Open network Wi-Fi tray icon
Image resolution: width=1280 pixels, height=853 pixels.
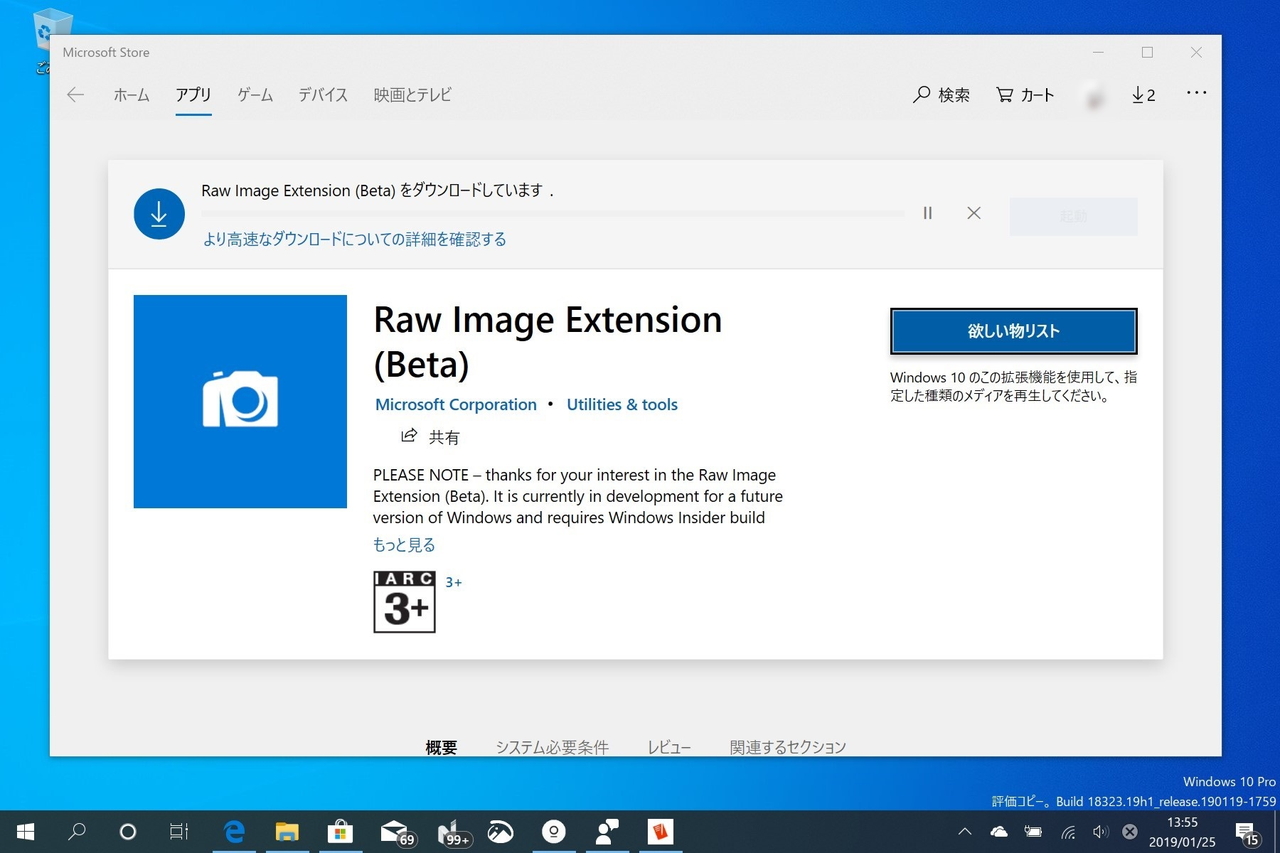pyautogui.click(x=1068, y=832)
